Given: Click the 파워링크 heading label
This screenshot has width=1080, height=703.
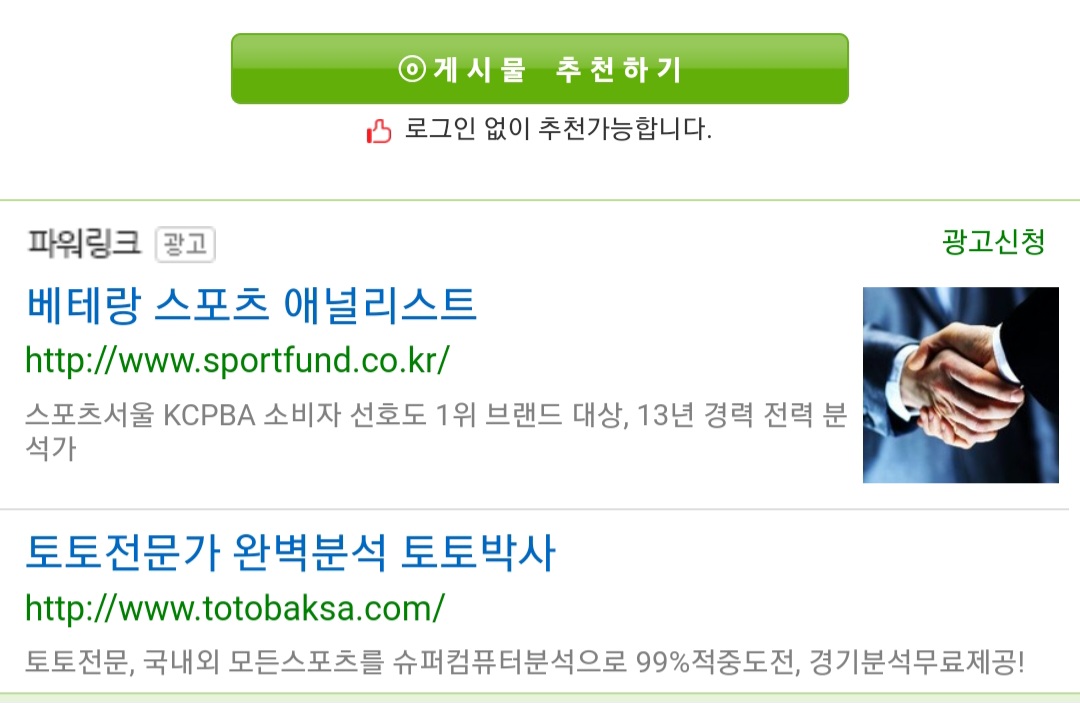Looking at the screenshot, I should click(84, 243).
